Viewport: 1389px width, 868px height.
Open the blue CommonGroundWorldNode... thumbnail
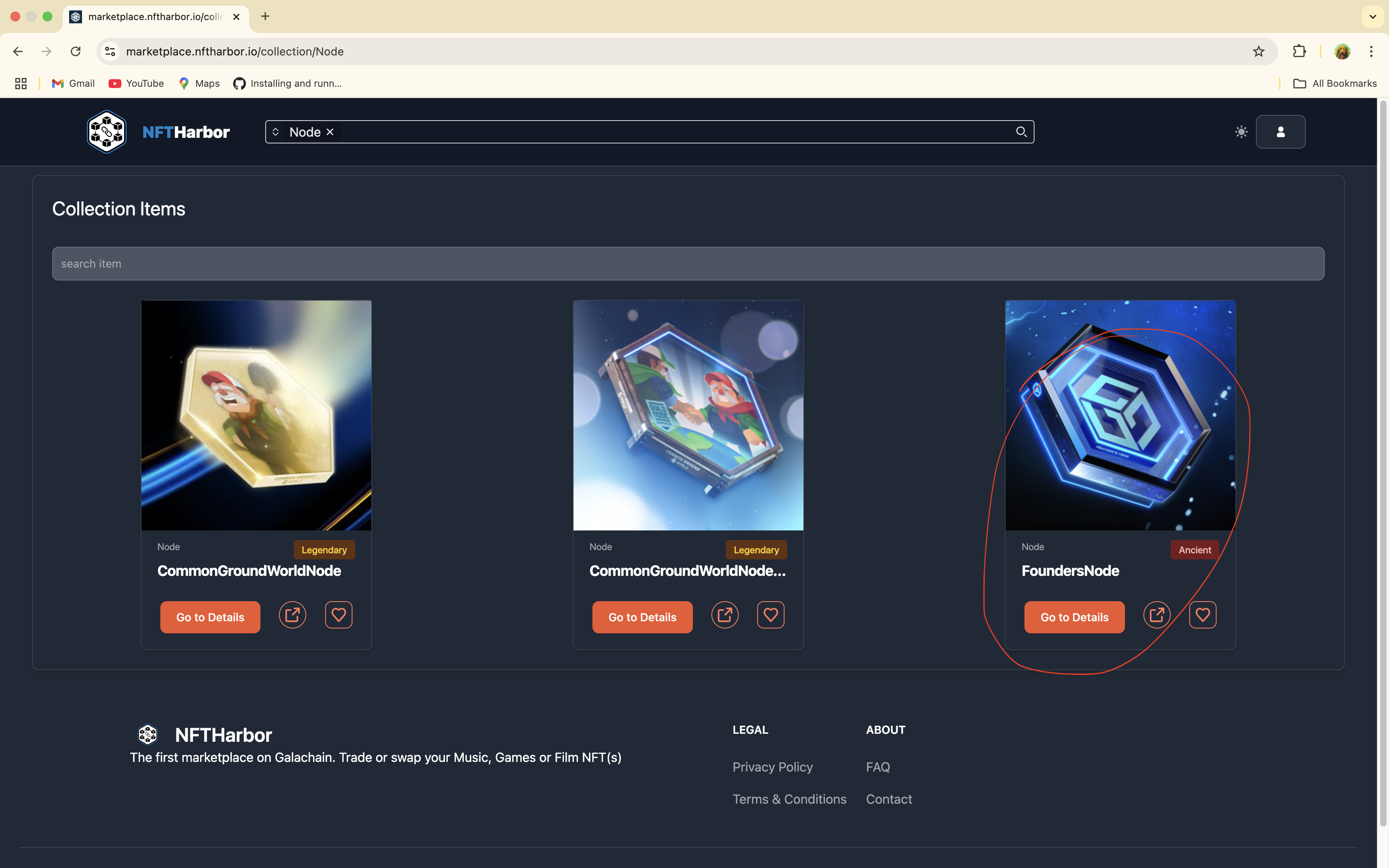[x=688, y=415]
